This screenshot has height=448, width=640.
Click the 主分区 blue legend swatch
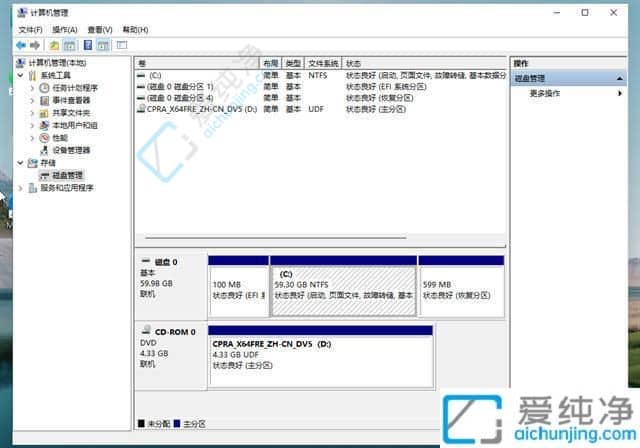point(177,424)
